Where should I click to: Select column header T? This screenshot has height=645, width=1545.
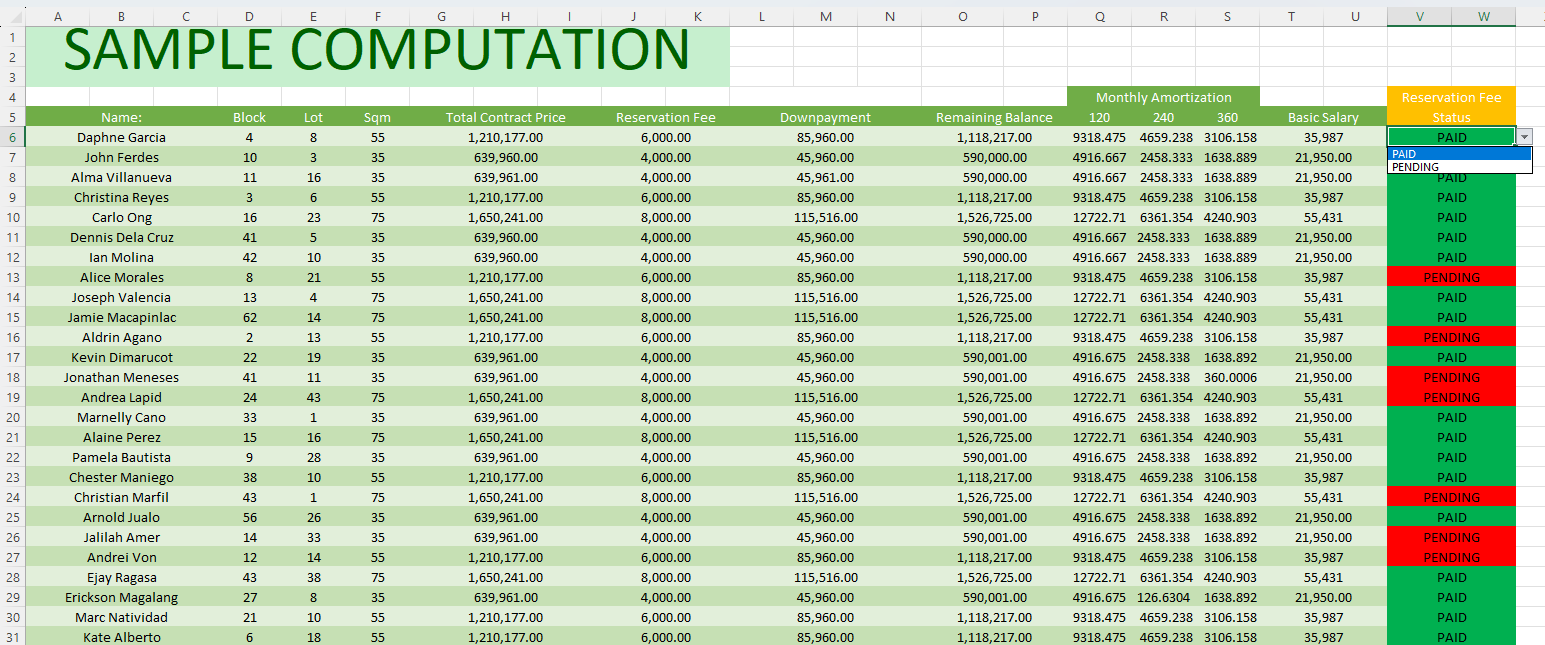click(1291, 17)
